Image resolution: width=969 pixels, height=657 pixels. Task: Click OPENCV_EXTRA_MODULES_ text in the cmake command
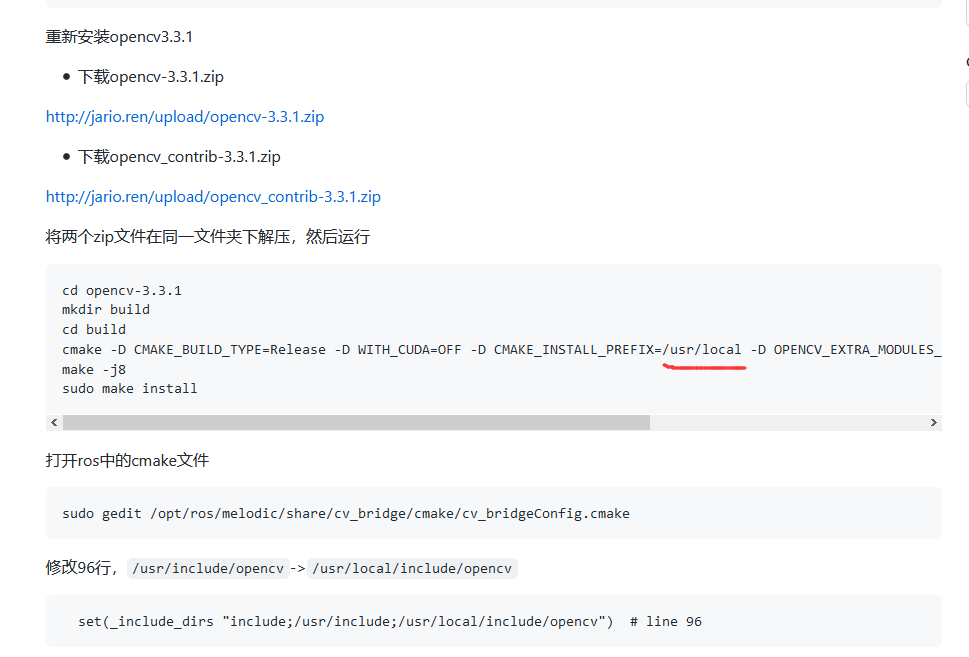coord(858,350)
